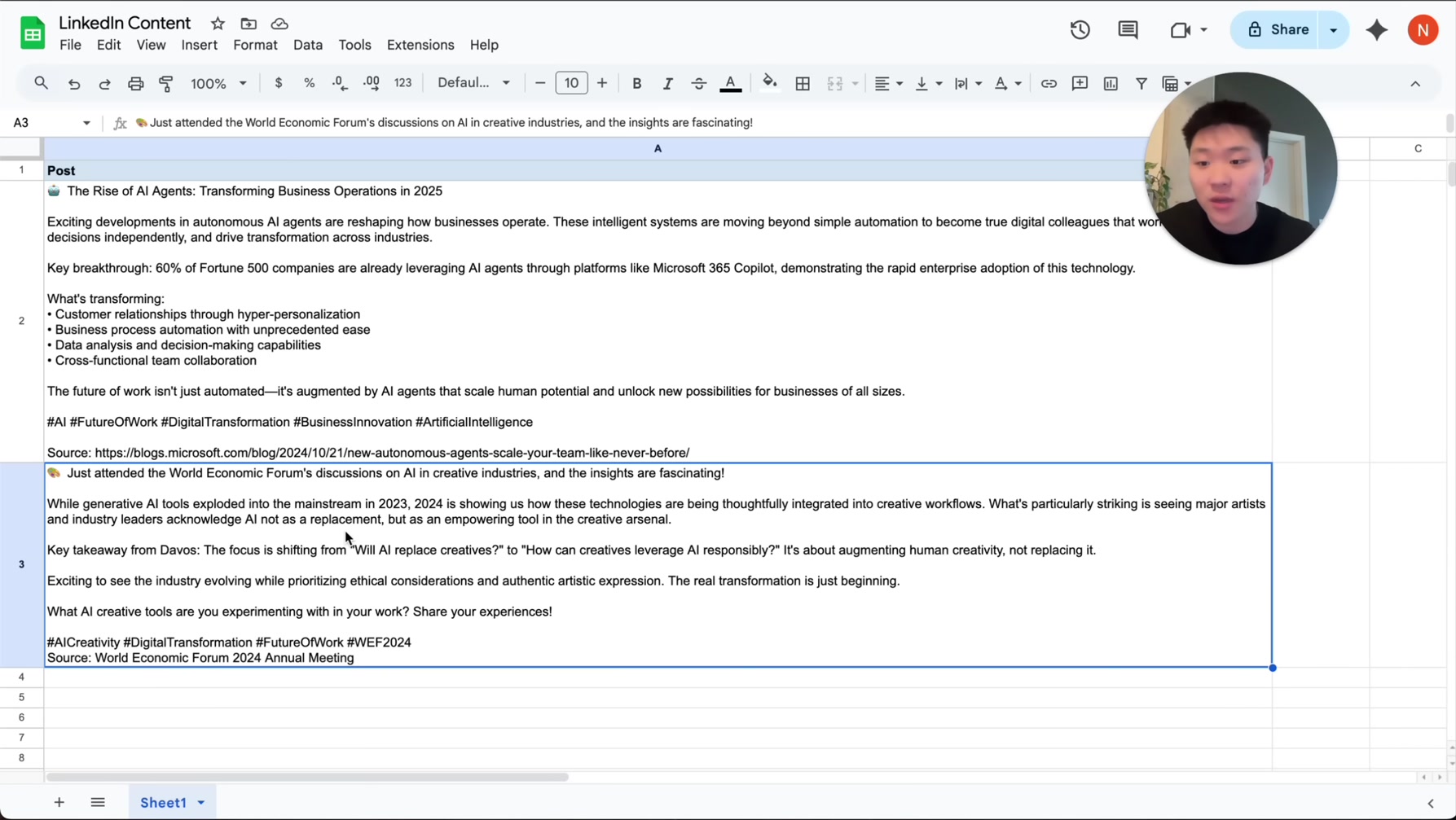Viewport: 1456px width, 820px height.
Task: Open the Format menu
Action: click(255, 46)
